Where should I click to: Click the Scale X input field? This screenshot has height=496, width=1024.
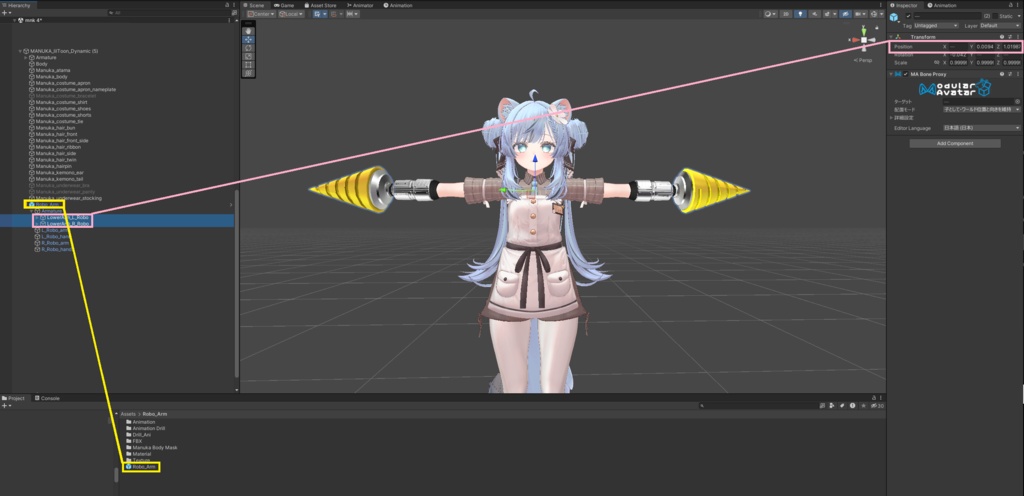pos(957,63)
